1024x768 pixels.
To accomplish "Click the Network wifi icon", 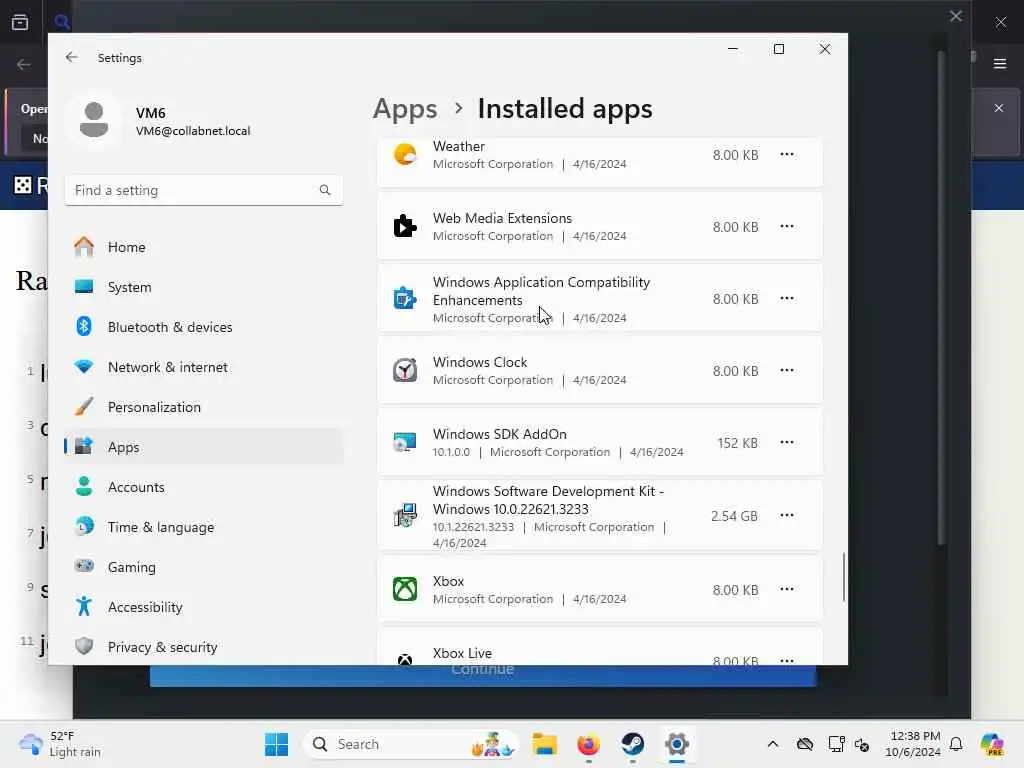I will [x=84, y=366].
